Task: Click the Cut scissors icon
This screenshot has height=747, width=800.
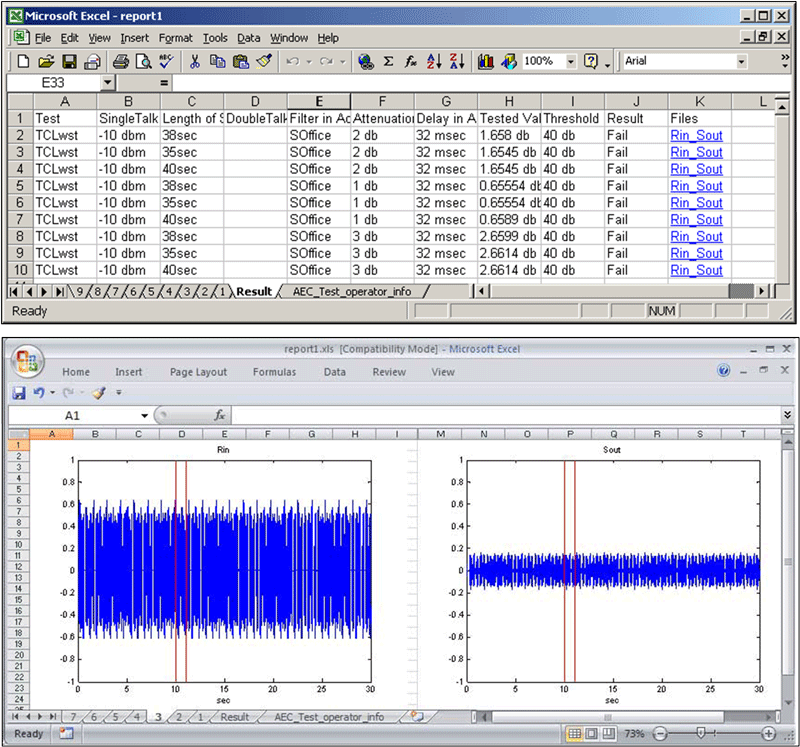Action: tap(194, 62)
